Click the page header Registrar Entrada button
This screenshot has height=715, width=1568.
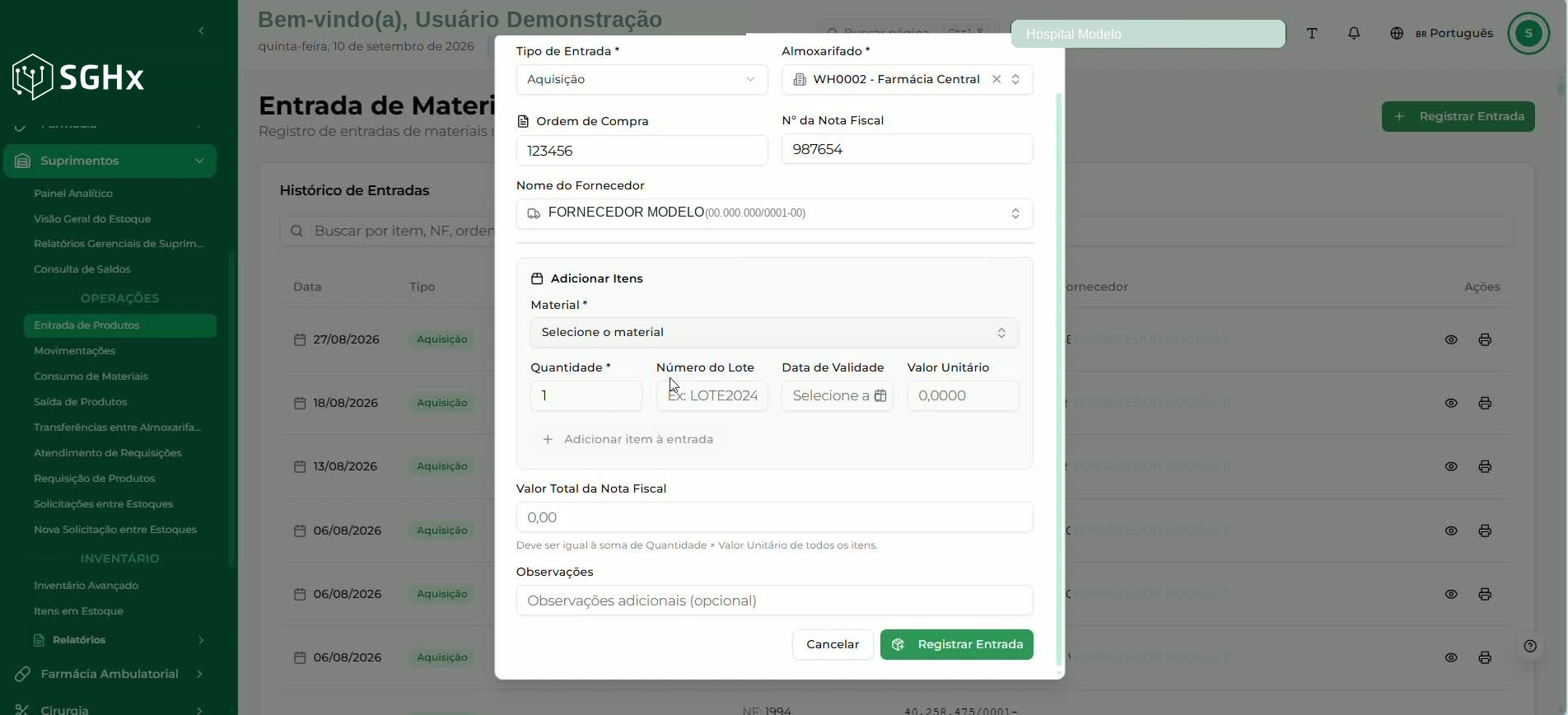pyautogui.click(x=1458, y=116)
